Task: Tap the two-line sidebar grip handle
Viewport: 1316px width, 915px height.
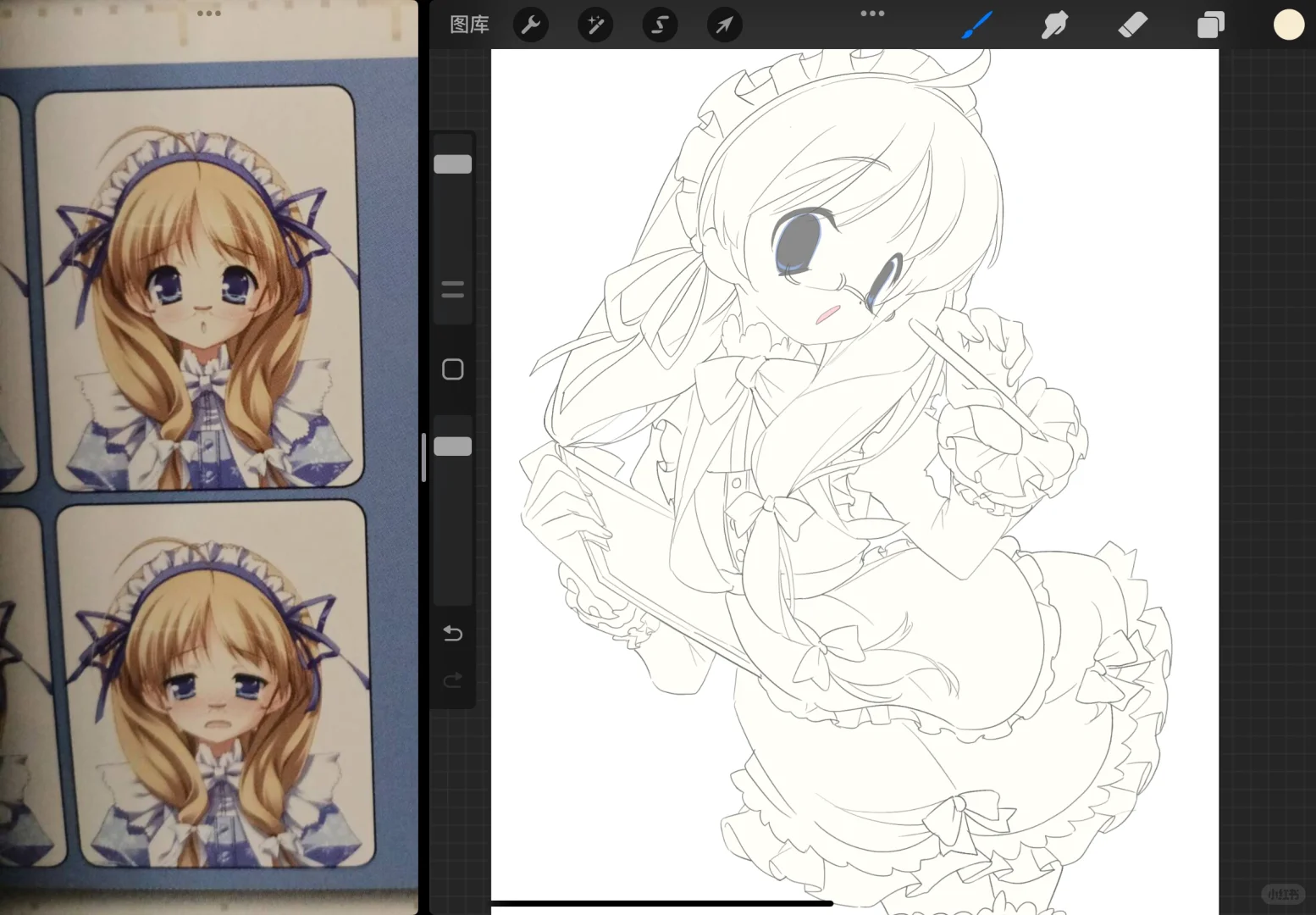Action: point(453,290)
